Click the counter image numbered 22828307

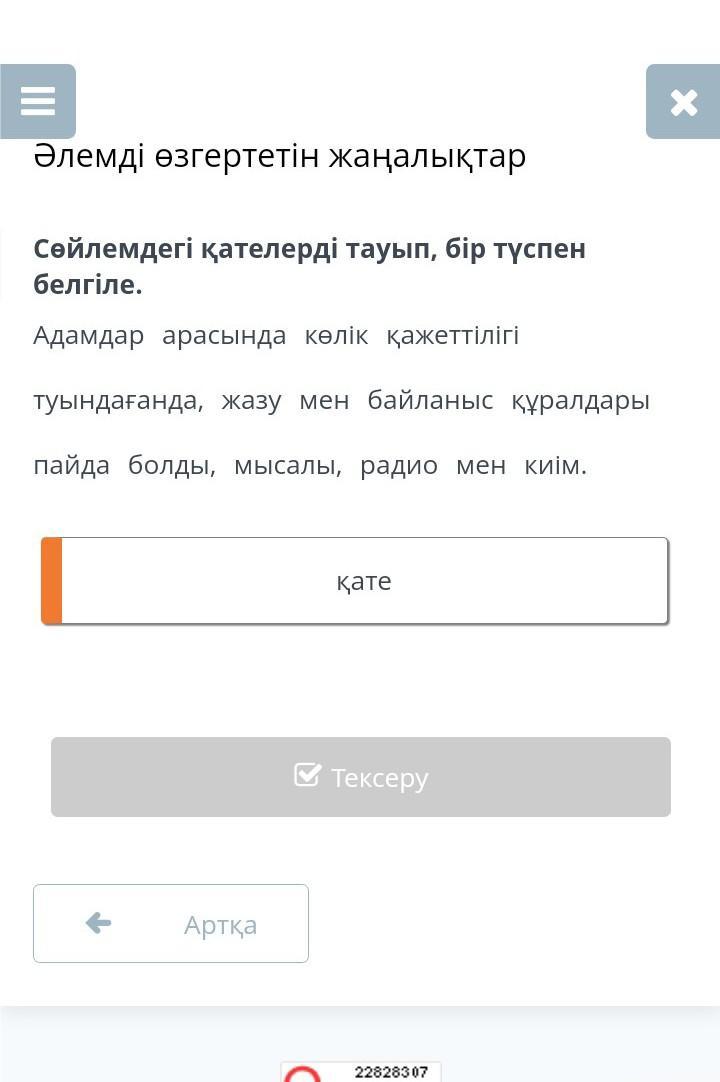coord(360,1072)
